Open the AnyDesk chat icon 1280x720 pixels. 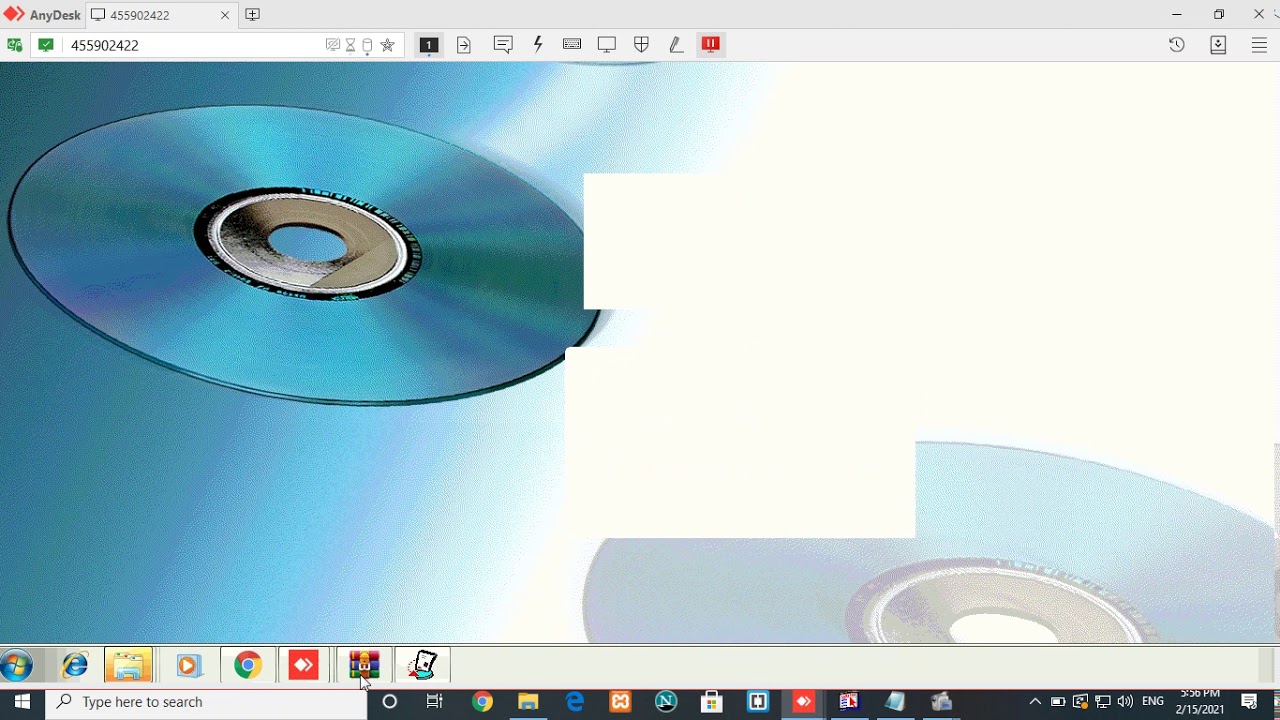(x=503, y=44)
